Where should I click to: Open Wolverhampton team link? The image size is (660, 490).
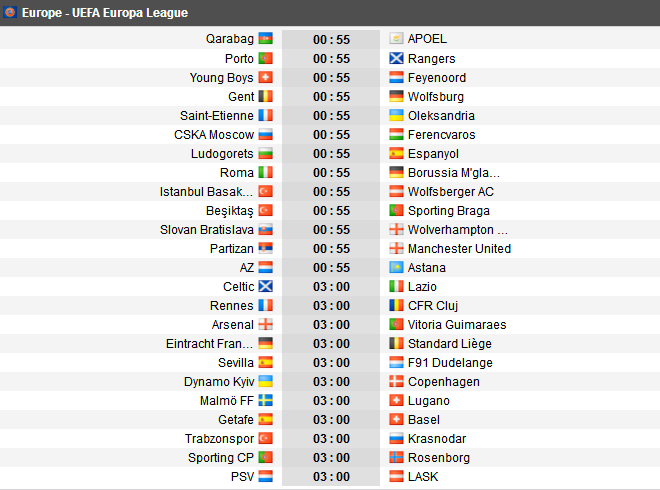(458, 230)
